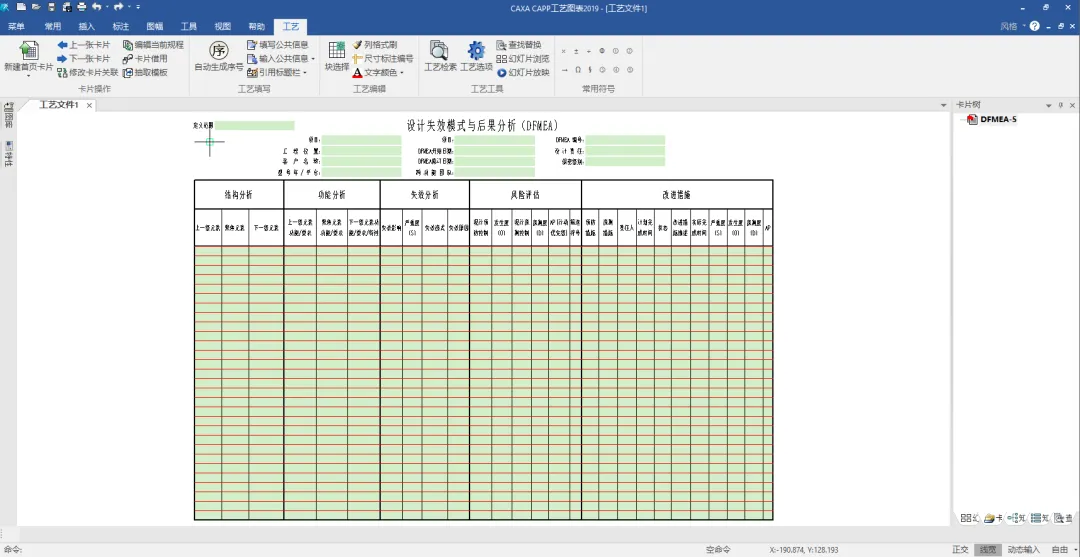Open 编辑当前规程 tool

coord(153,45)
